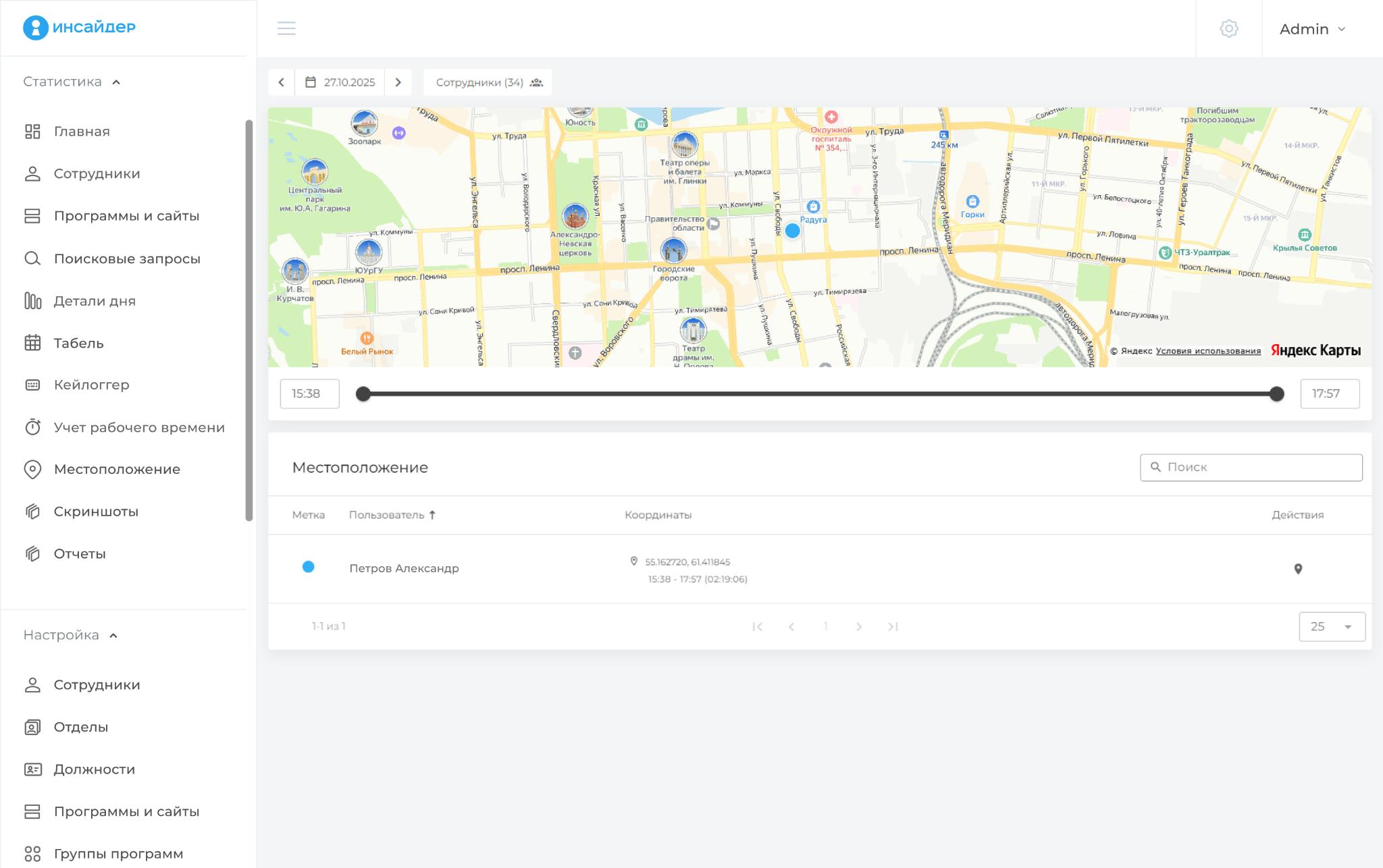Click the blue employee marker on map
This screenshot has width=1383, height=868.
tap(792, 231)
